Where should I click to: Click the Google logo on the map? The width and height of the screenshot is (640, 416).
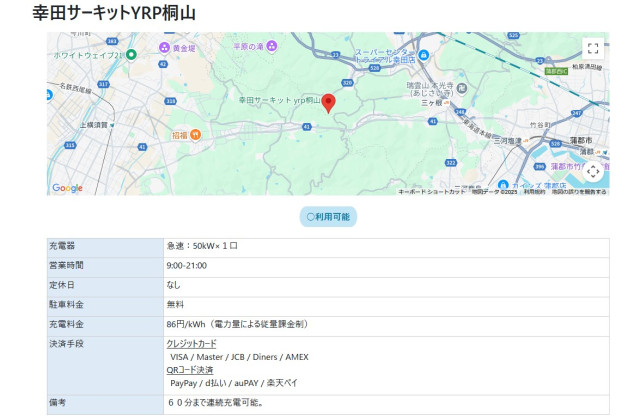click(67, 188)
